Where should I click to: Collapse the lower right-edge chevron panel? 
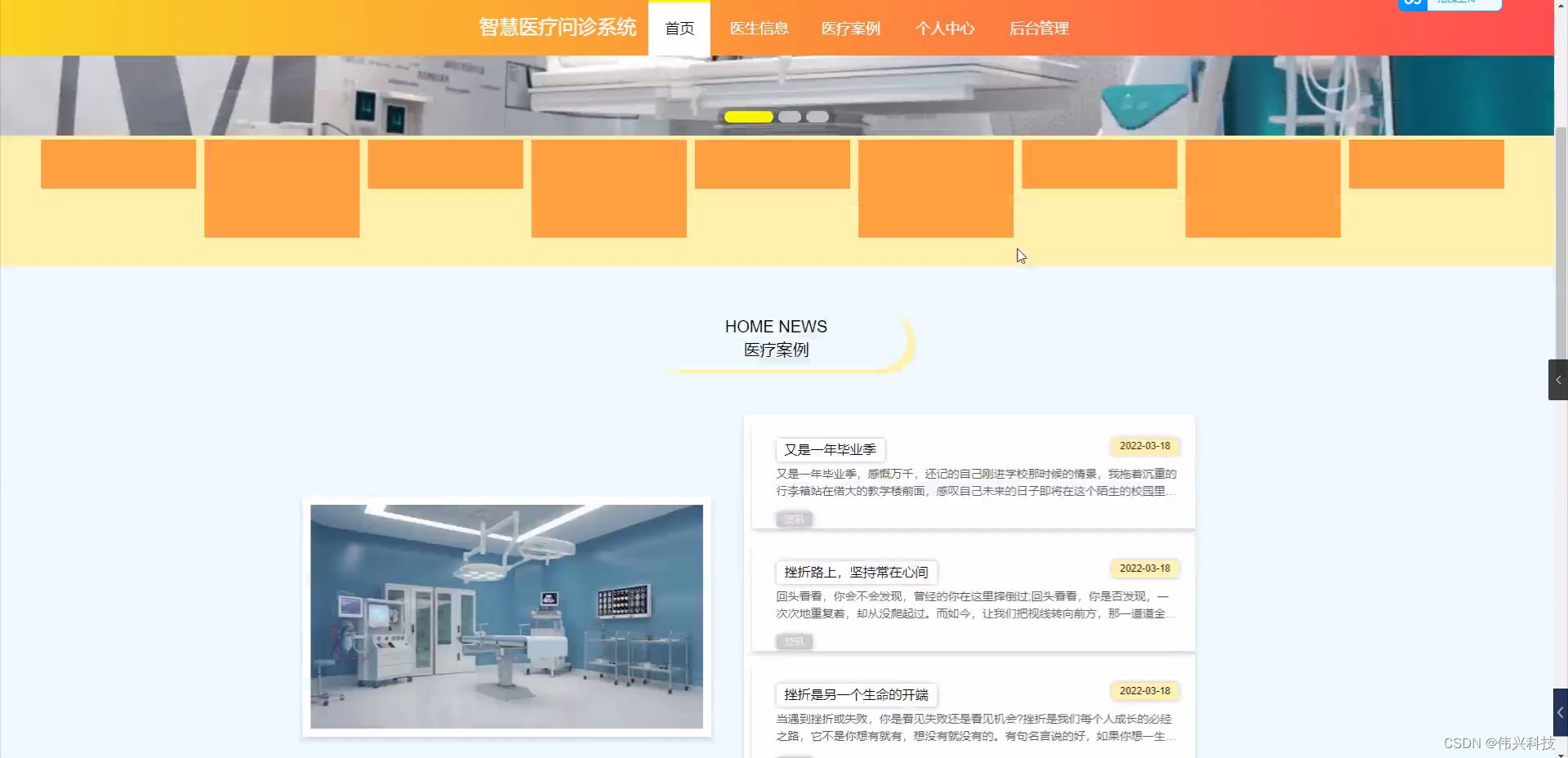click(x=1558, y=712)
